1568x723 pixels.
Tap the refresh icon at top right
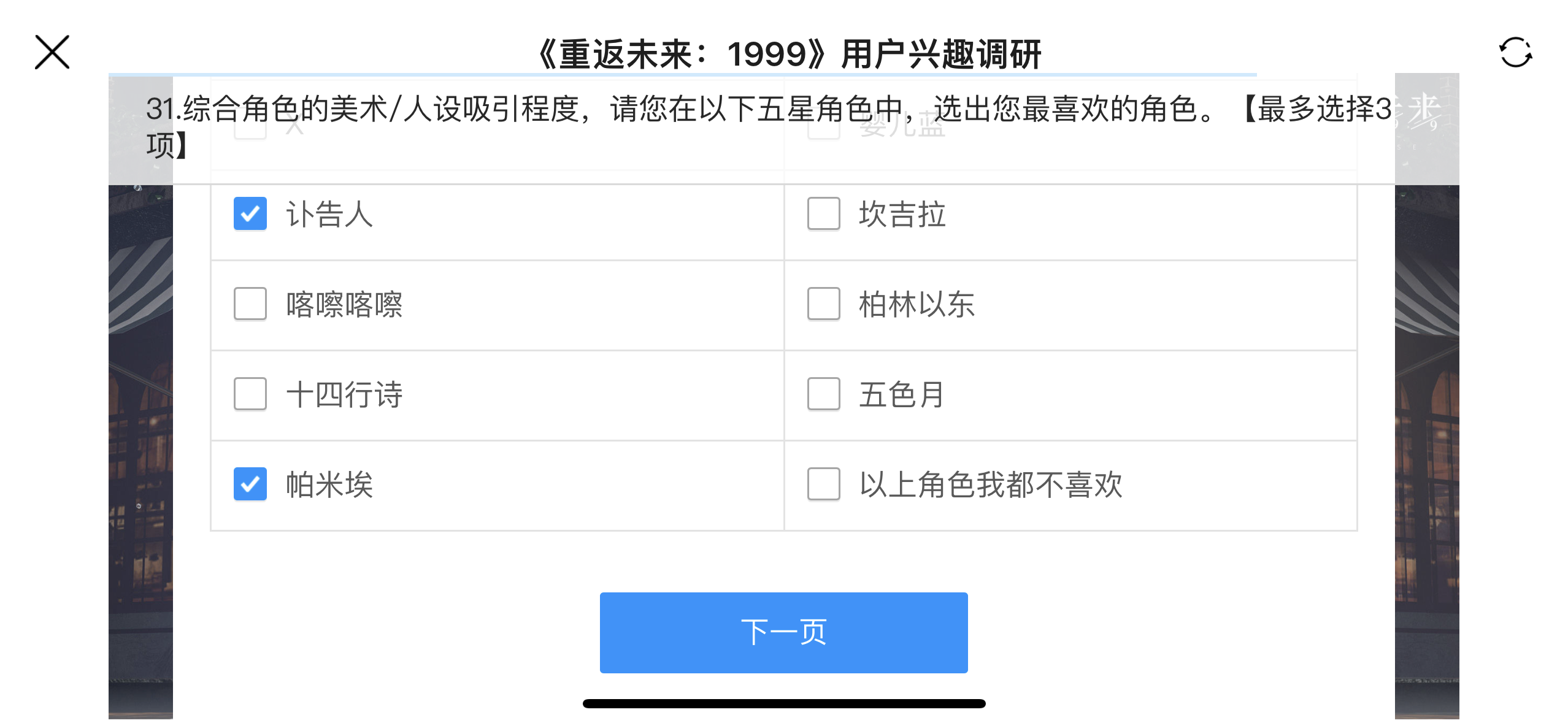pos(1515,52)
